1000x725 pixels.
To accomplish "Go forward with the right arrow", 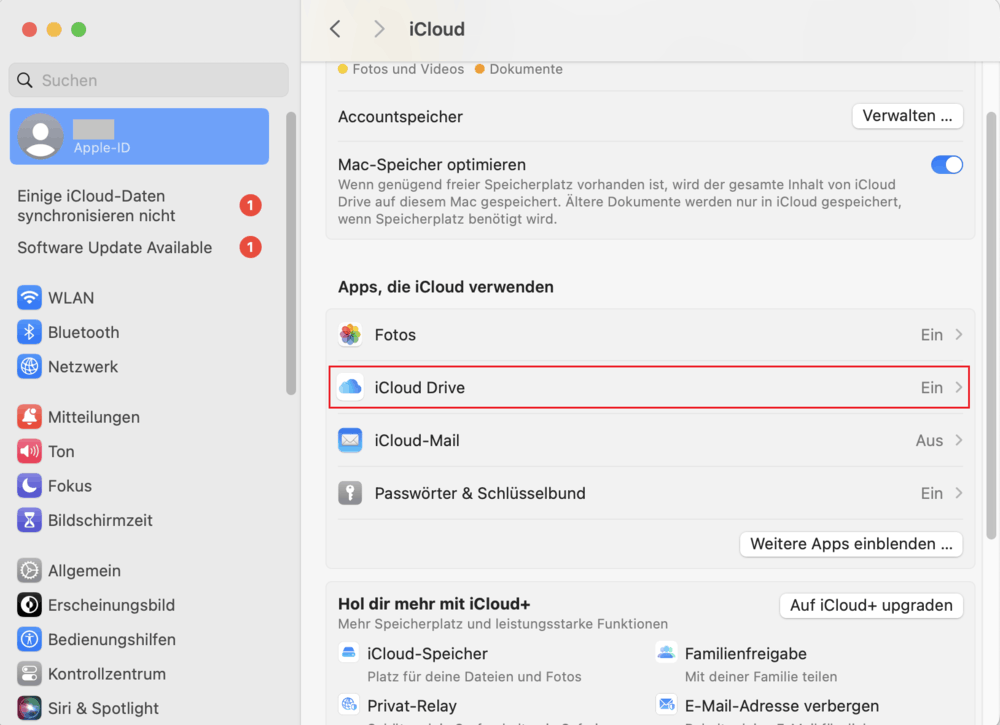I will (x=379, y=29).
